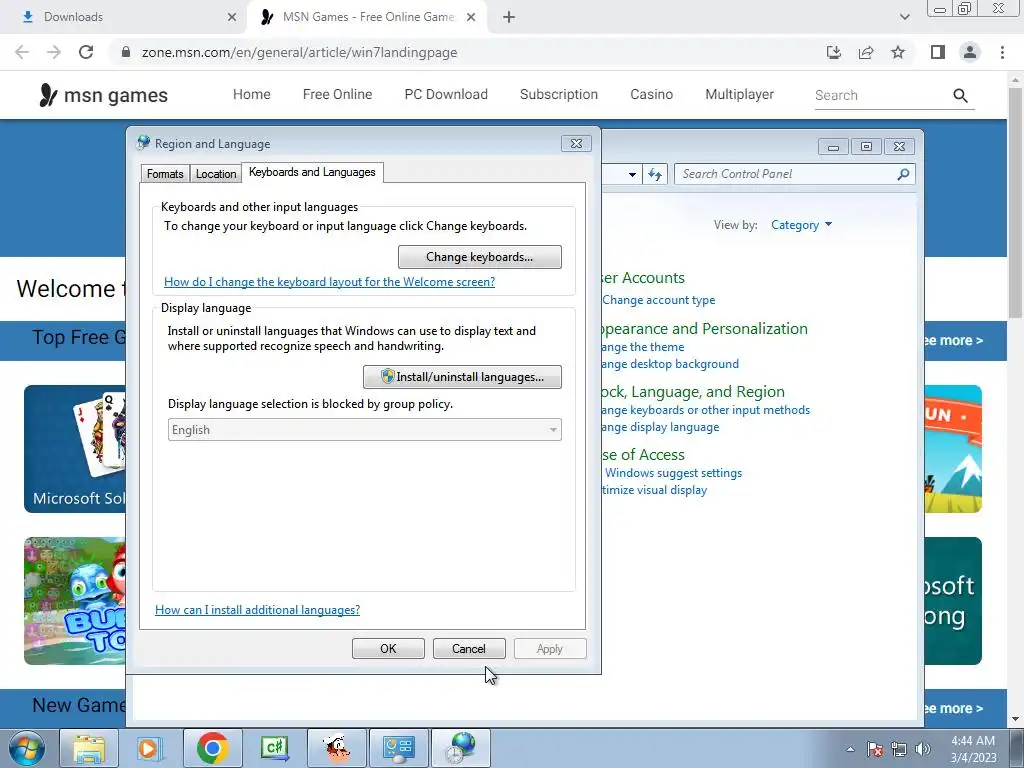Open the View by Category dropdown

coord(801,225)
